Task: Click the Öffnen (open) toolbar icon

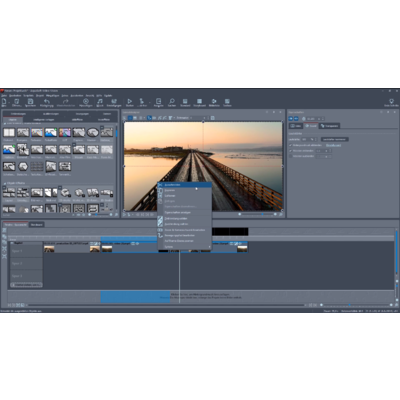Action: tap(17, 101)
